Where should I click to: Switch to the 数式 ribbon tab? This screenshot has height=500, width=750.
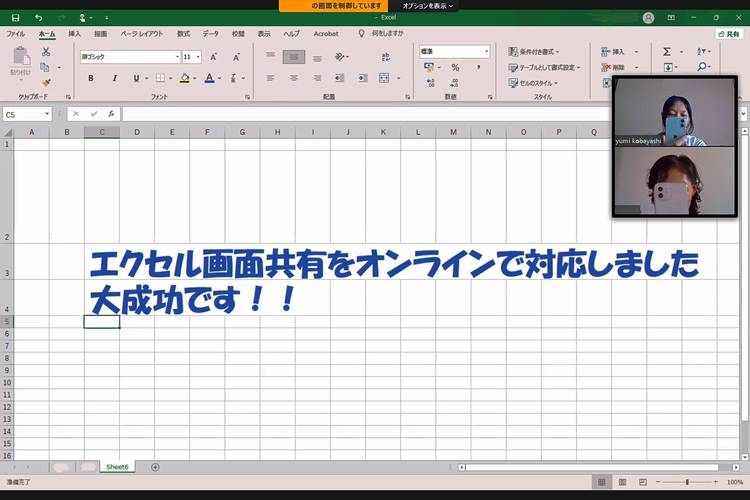click(183, 33)
